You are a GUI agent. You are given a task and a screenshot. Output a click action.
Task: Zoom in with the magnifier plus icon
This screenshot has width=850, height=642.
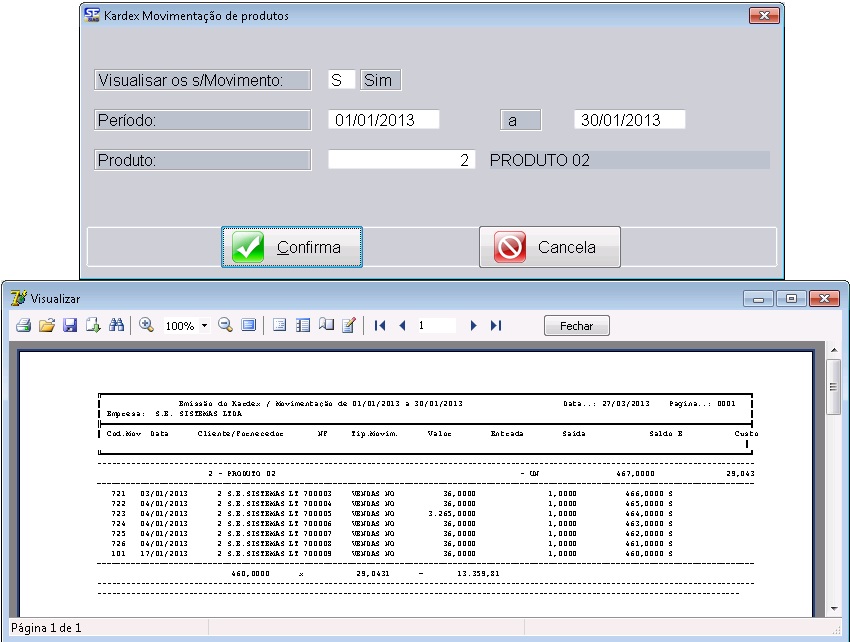tap(146, 326)
